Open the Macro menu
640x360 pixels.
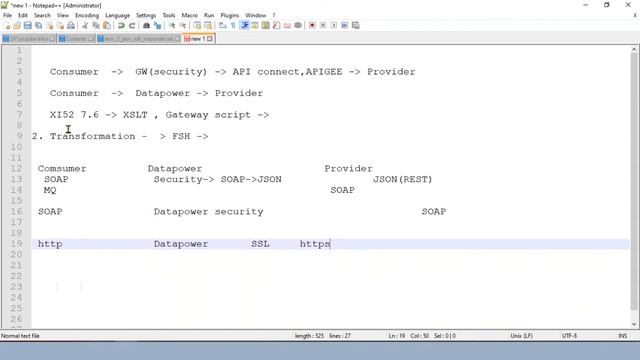pos(189,16)
